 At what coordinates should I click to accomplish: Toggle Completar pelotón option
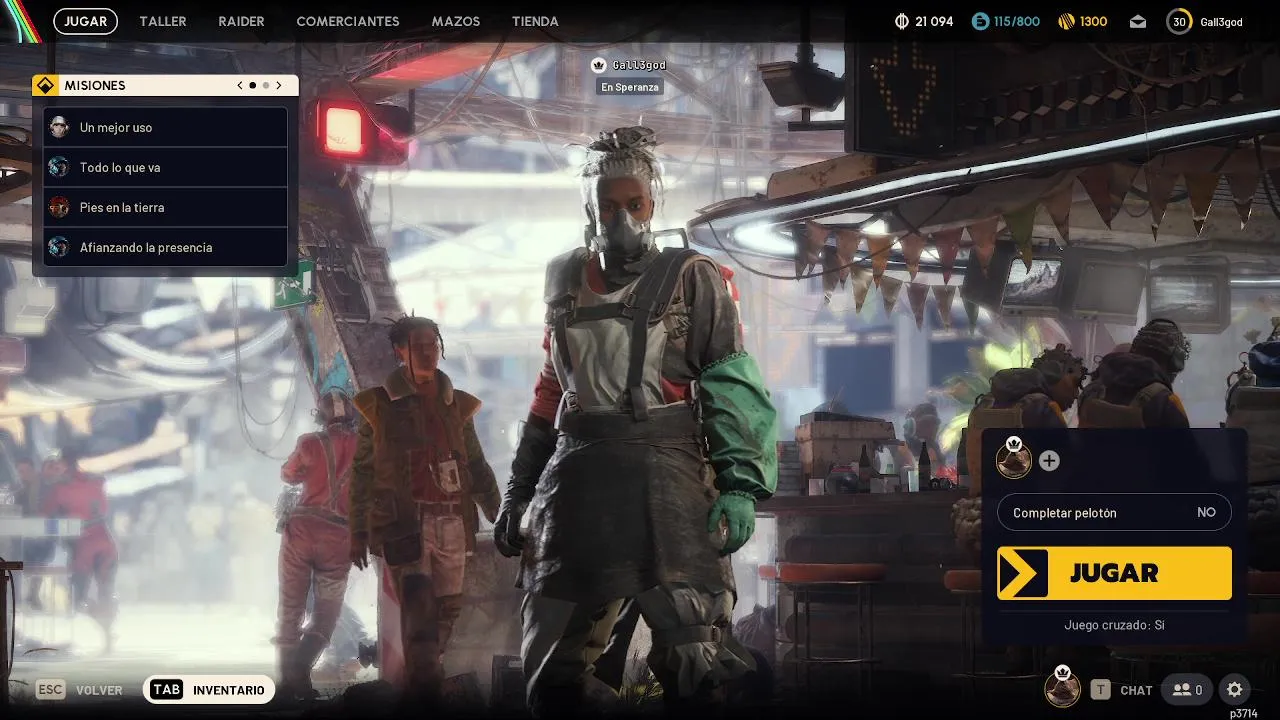point(1114,512)
